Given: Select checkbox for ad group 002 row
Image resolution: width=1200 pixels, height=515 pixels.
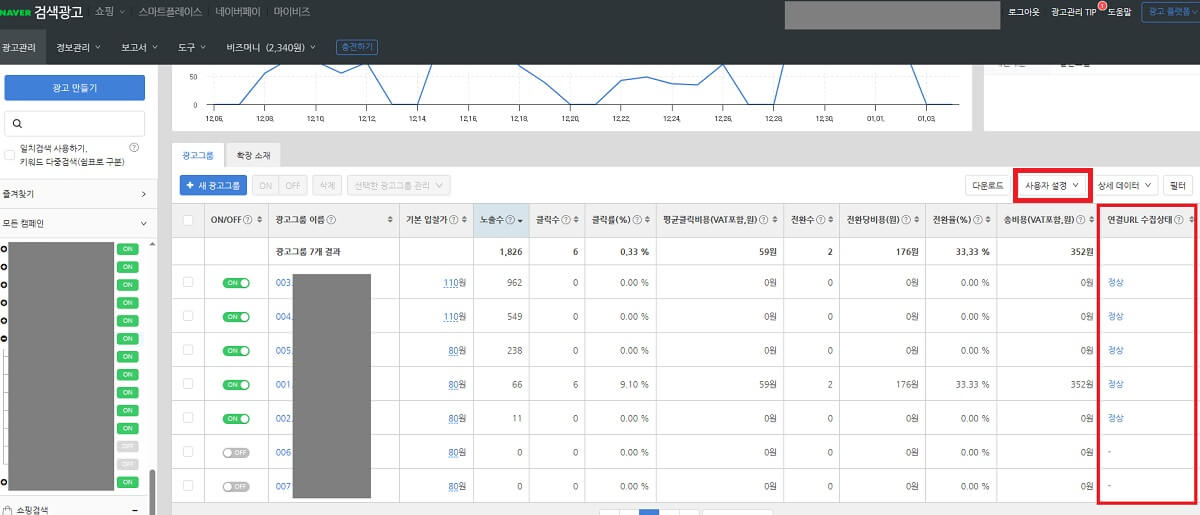Looking at the screenshot, I should click(188, 418).
